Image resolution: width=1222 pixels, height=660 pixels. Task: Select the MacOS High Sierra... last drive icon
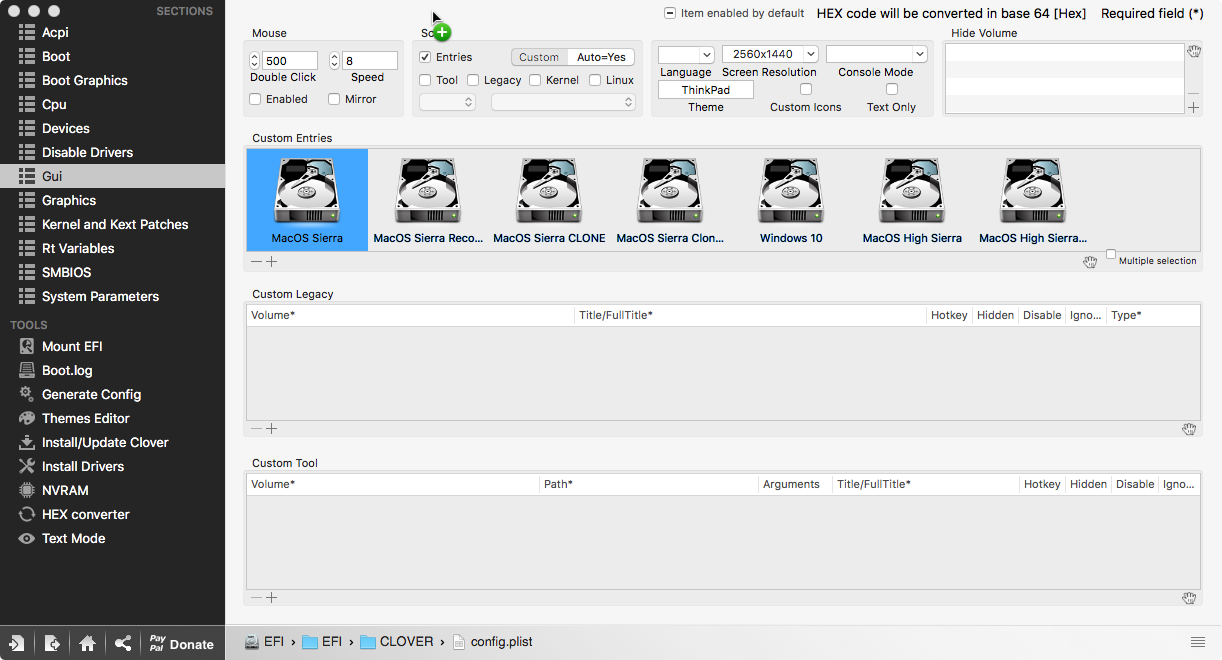coord(1033,191)
